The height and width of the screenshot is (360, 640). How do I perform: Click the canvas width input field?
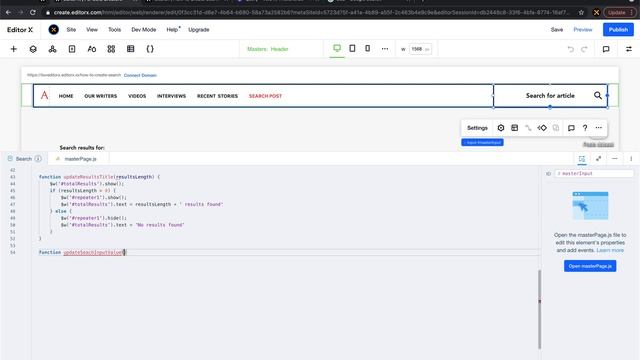[x=420, y=49]
